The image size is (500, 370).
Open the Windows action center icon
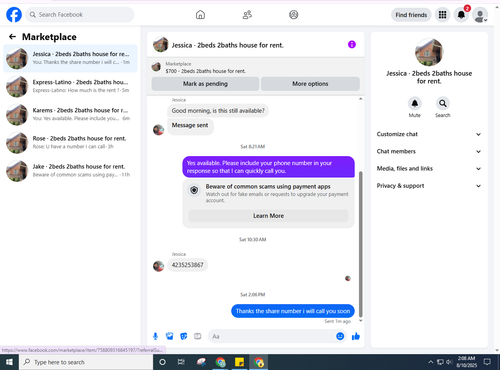click(487, 362)
